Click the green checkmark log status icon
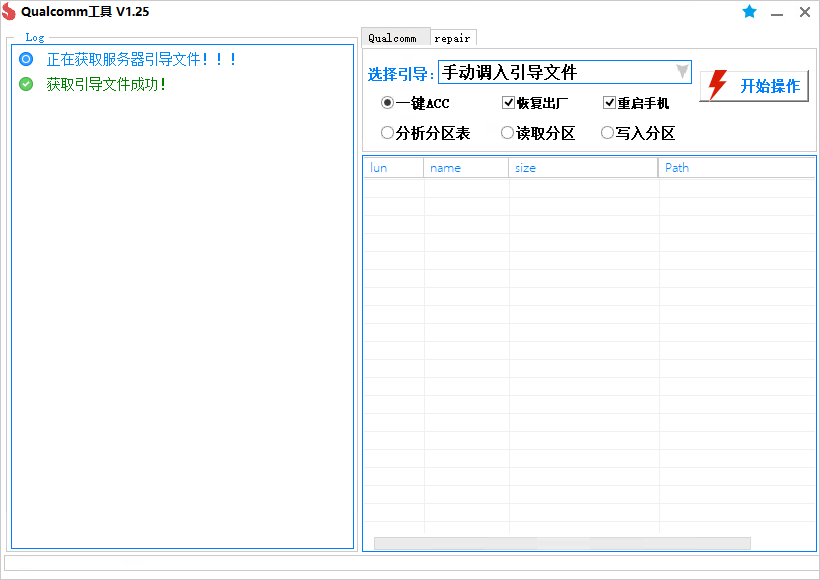The image size is (820, 580). click(26, 84)
